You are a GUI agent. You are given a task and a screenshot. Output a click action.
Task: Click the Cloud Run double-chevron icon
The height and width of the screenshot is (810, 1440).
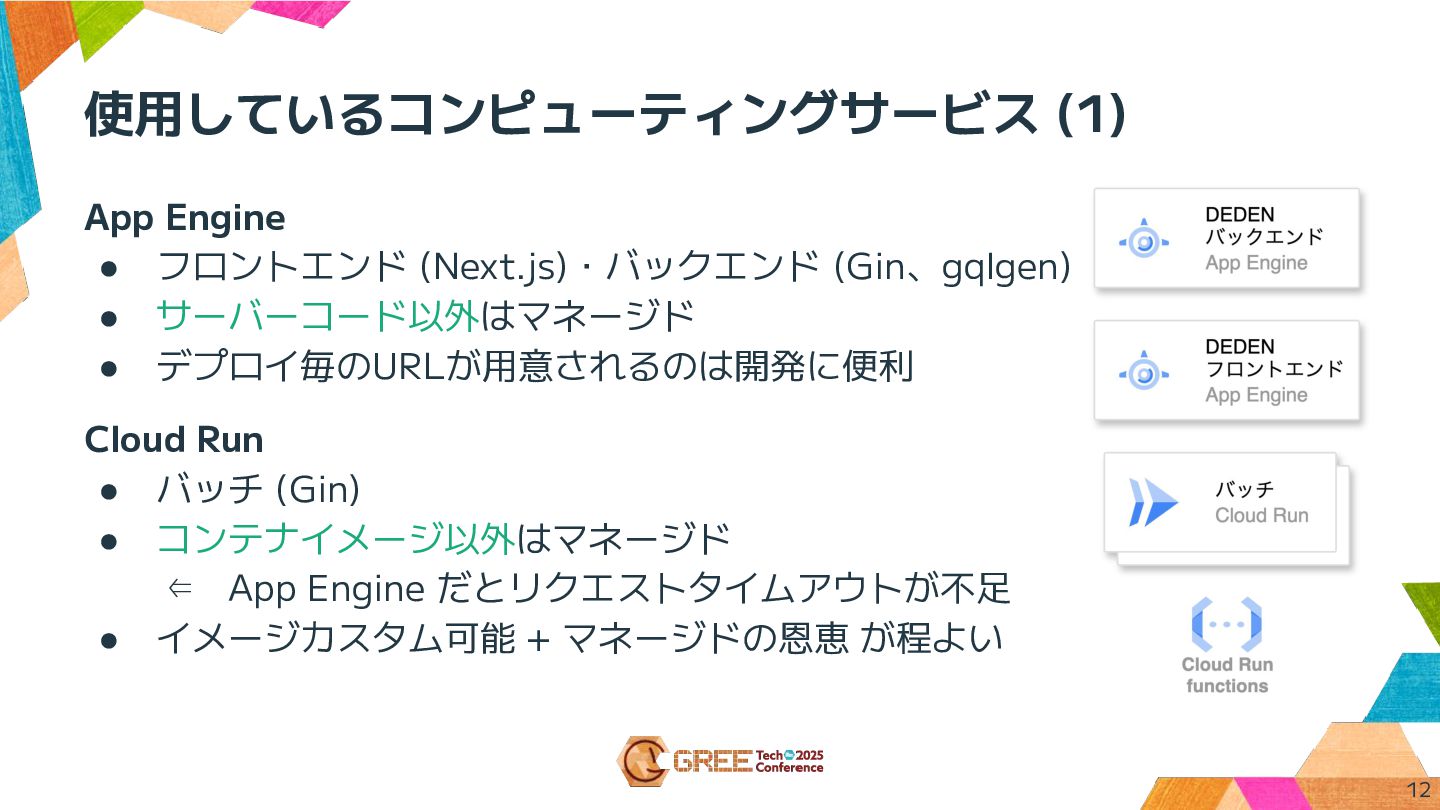tap(1153, 503)
